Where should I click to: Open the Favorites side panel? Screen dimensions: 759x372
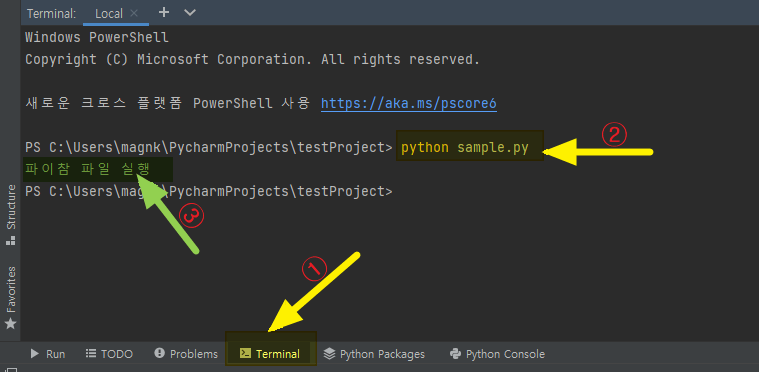click(x=10, y=297)
